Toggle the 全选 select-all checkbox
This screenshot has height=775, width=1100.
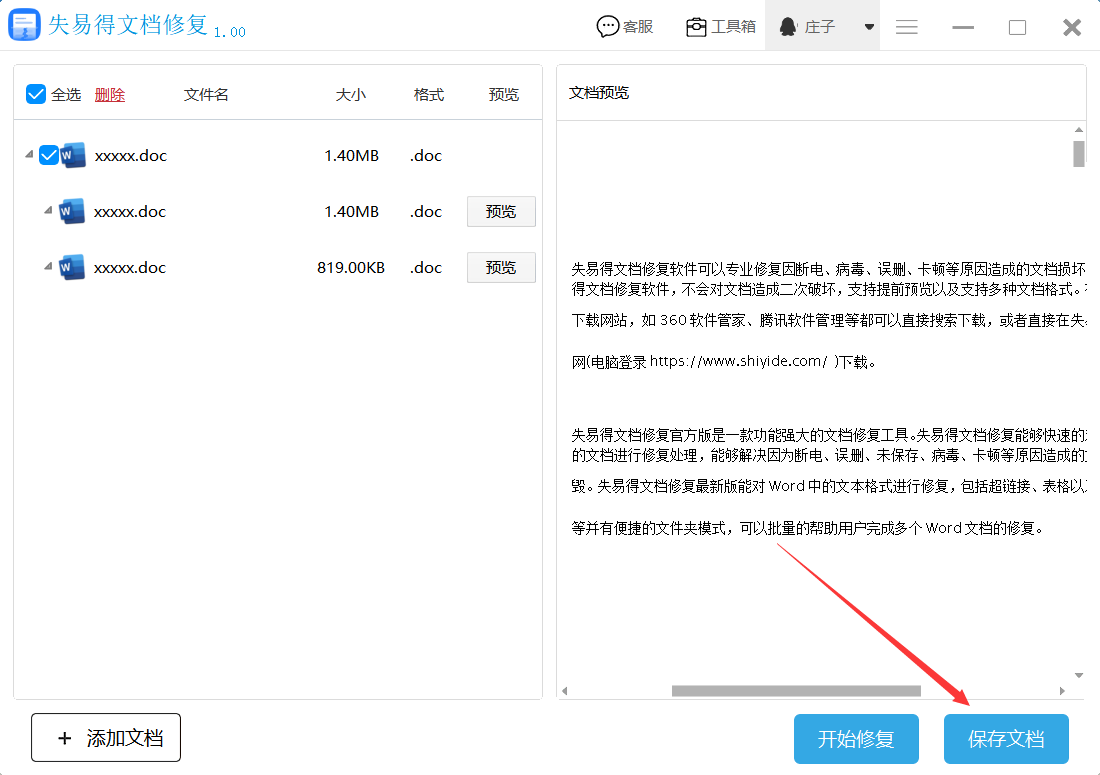[x=36, y=94]
